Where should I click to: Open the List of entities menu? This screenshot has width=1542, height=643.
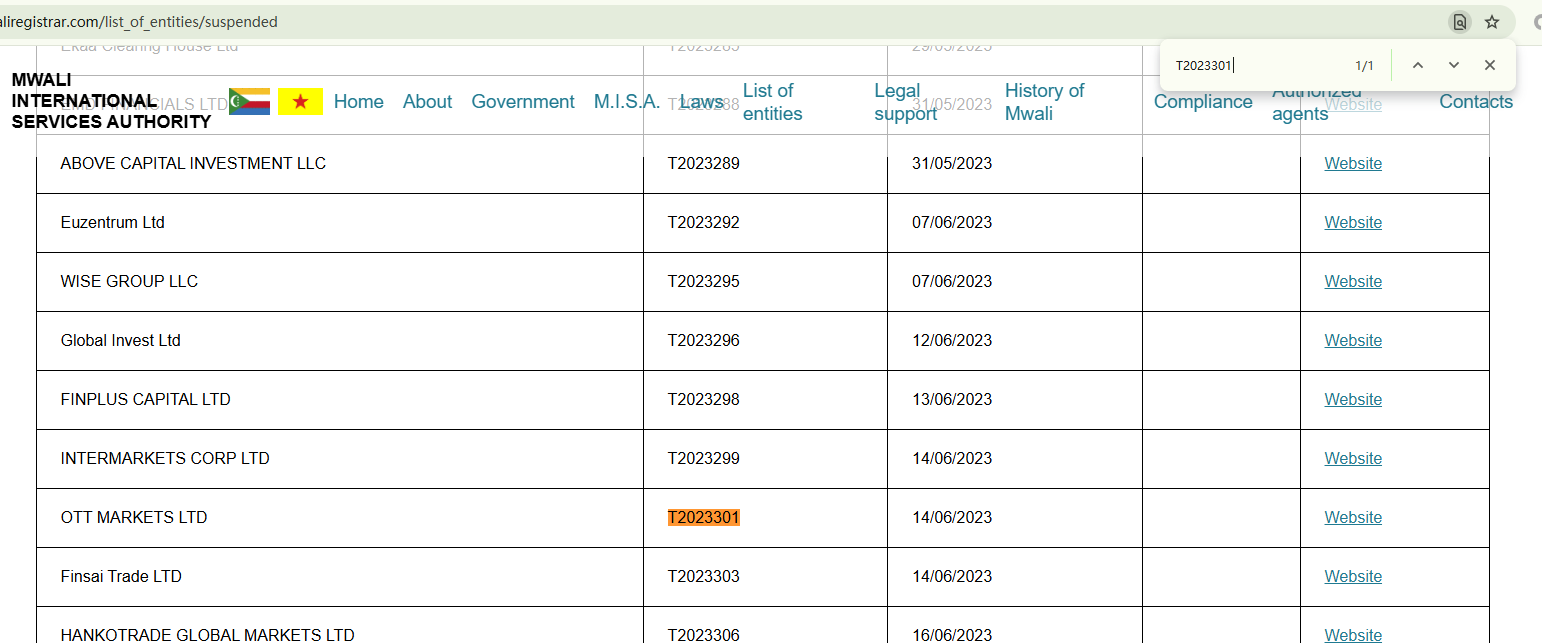coord(772,102)
